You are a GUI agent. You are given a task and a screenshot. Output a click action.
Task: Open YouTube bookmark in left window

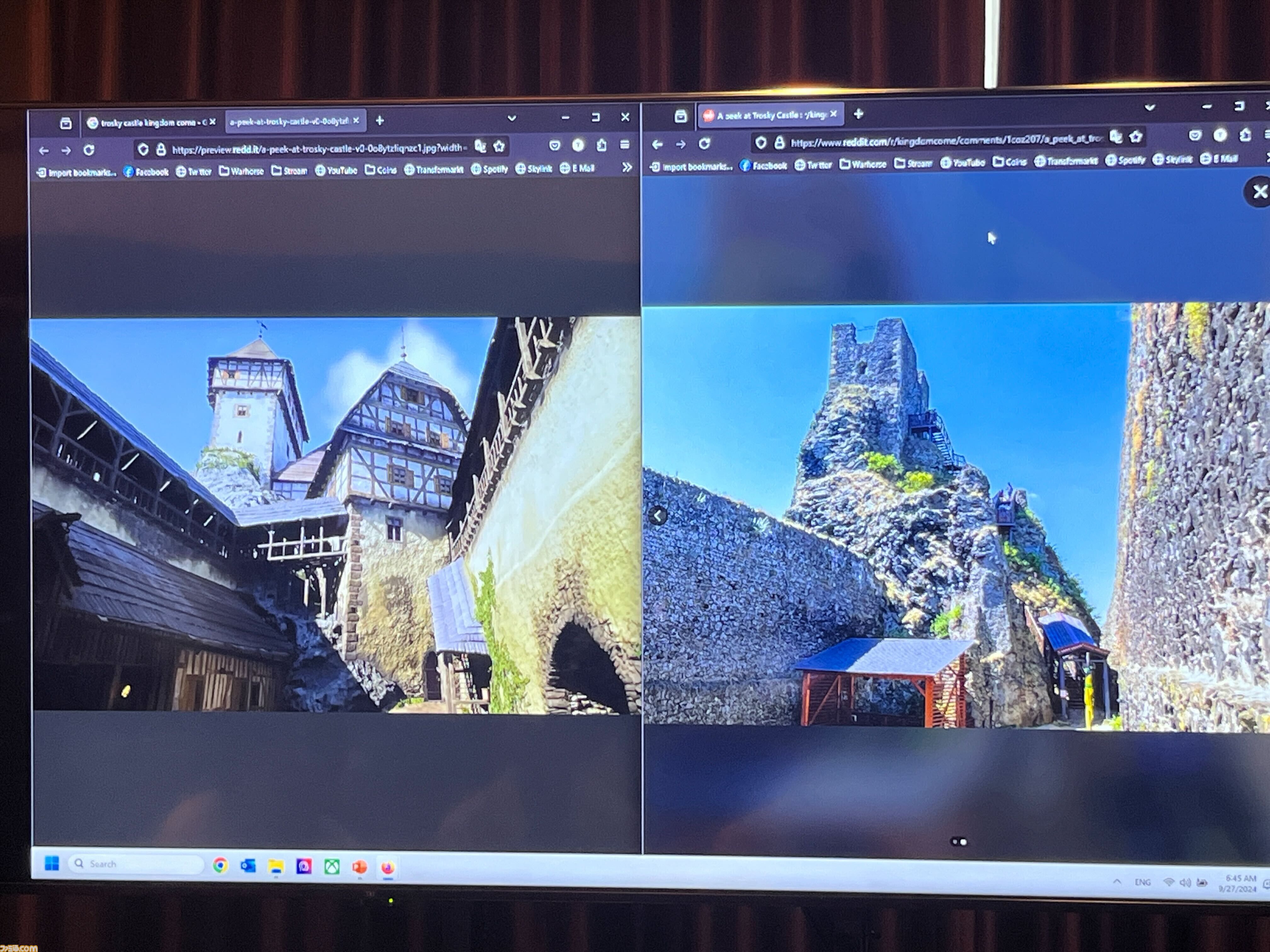coord(336,170)
